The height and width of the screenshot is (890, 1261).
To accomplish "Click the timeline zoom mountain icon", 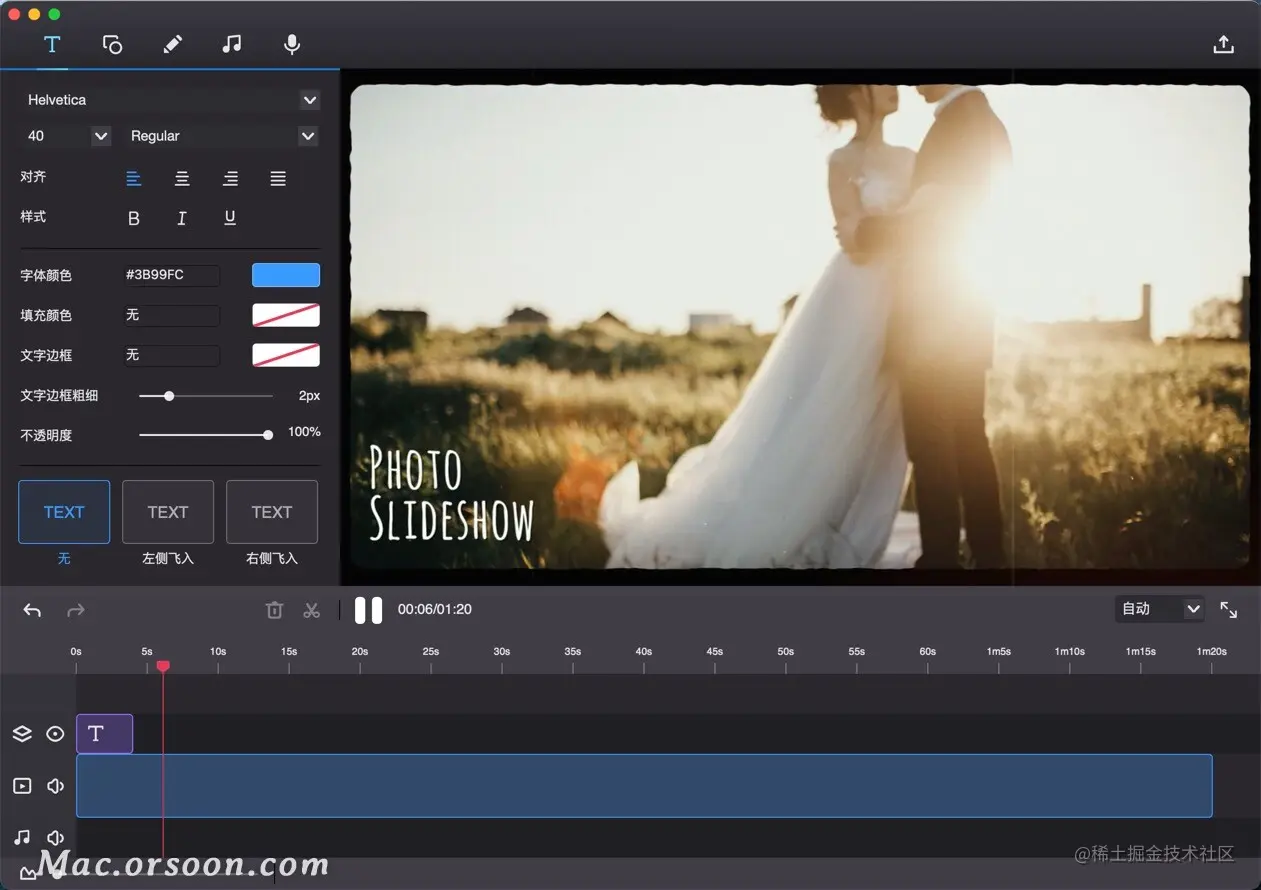I will pos(28,874).
